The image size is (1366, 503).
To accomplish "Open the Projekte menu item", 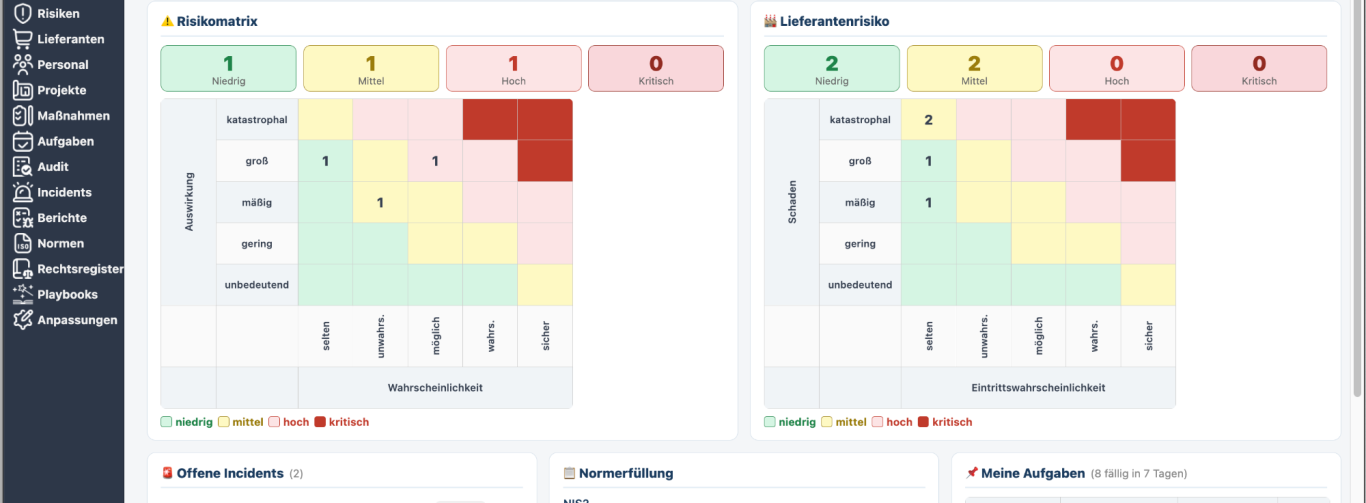I will [x=61, y=90].
